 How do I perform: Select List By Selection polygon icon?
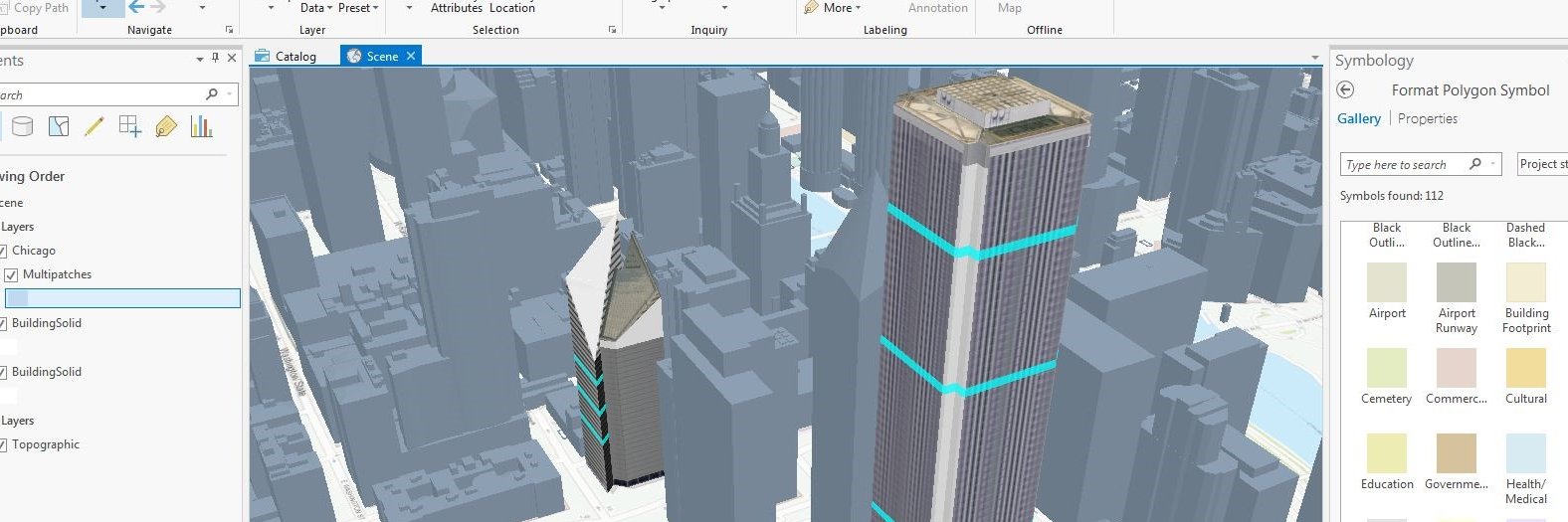(x=59, y=126)
